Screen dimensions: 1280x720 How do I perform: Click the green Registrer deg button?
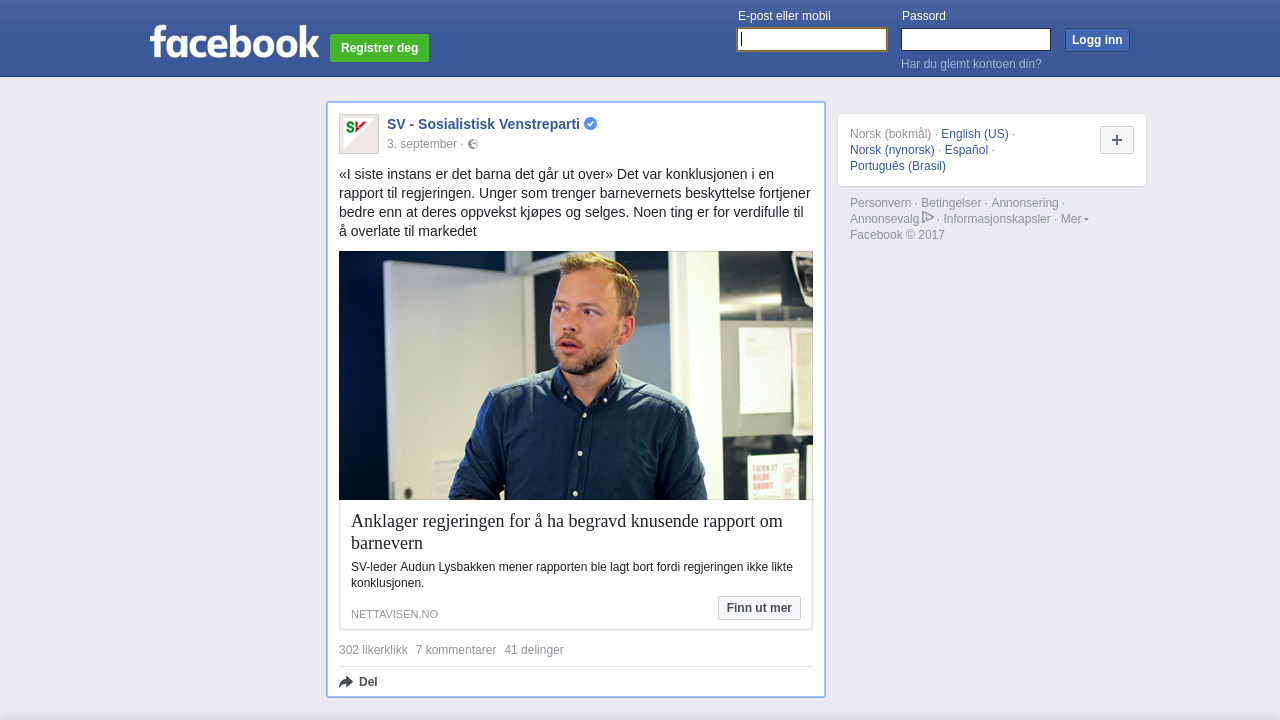pyautogui.click(x=379, y=48)
